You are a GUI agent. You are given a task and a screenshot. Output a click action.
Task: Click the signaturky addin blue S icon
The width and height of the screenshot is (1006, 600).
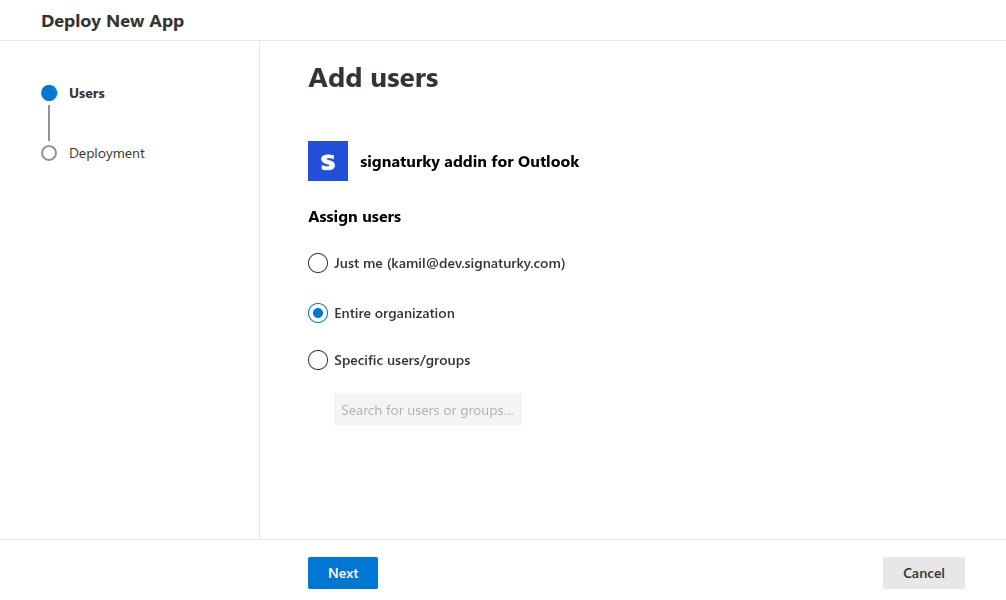pos(328,161)
